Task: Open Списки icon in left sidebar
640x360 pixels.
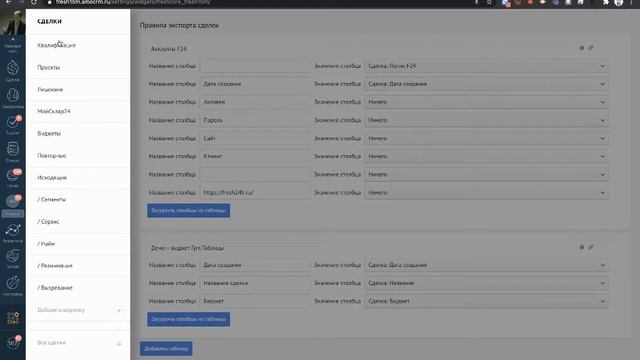Action: pos(13,149)
